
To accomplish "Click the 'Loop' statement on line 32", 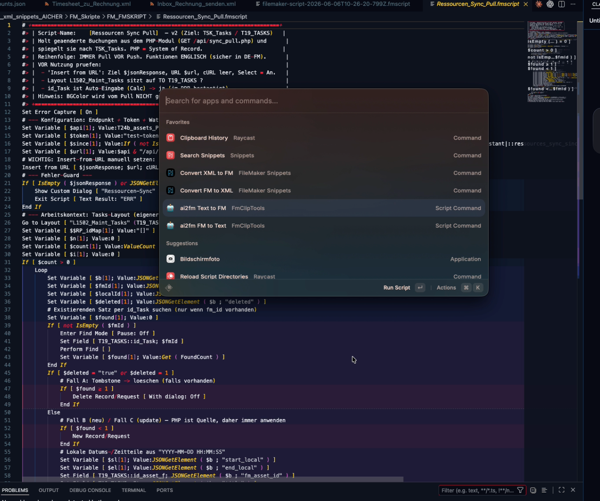I will (x=41, y=270).
